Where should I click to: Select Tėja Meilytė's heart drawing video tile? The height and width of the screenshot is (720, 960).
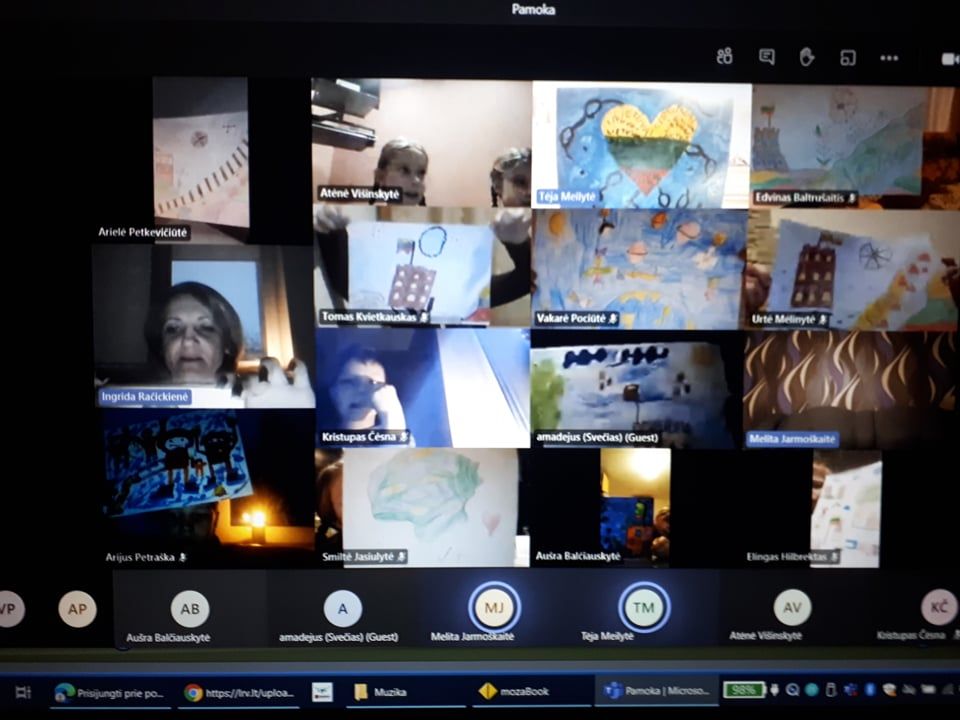point(640,142)
